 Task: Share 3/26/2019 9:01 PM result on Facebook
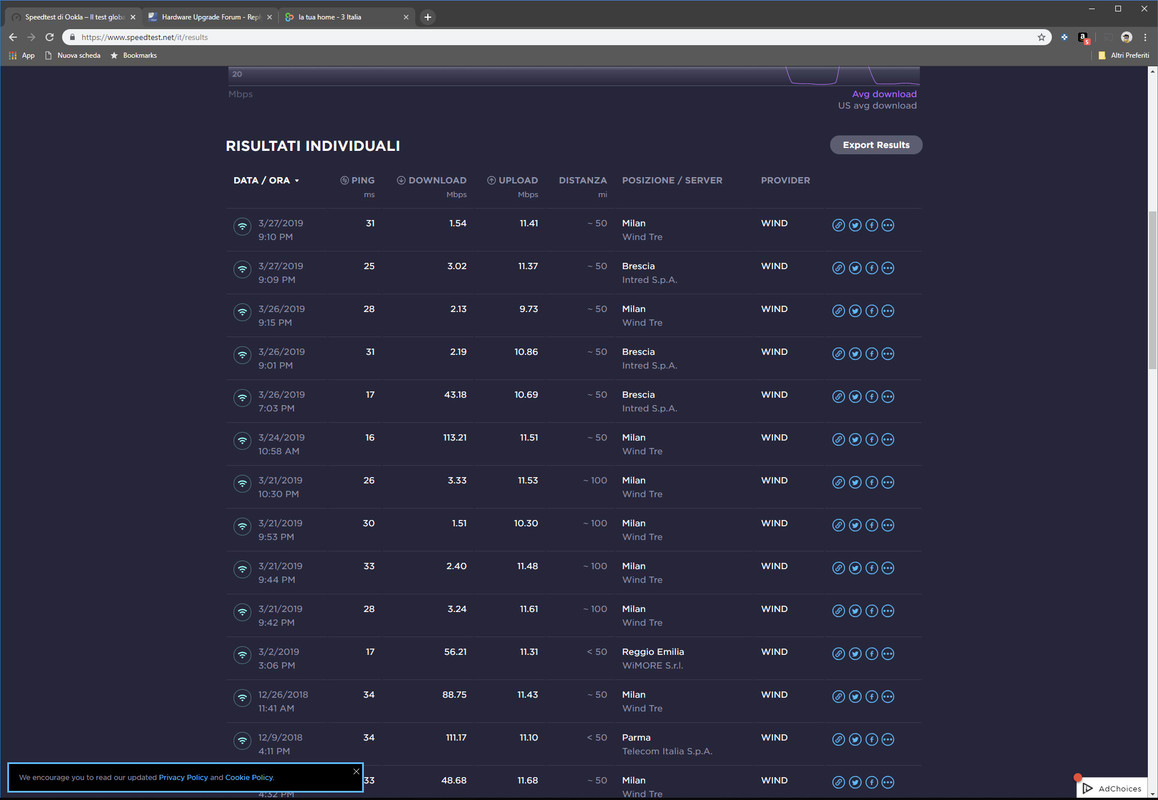871,354
